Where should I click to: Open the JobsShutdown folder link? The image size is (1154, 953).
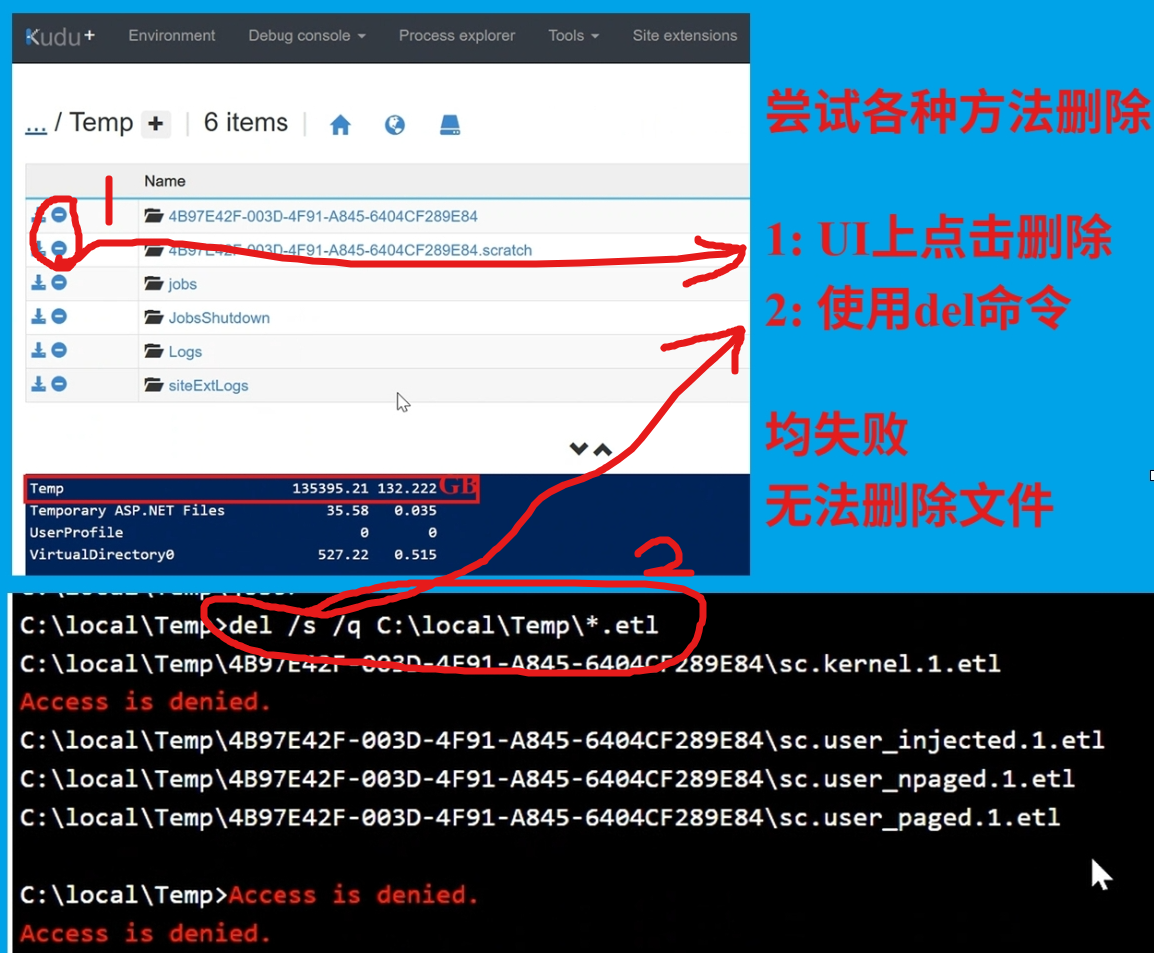(x=219, y=318)
